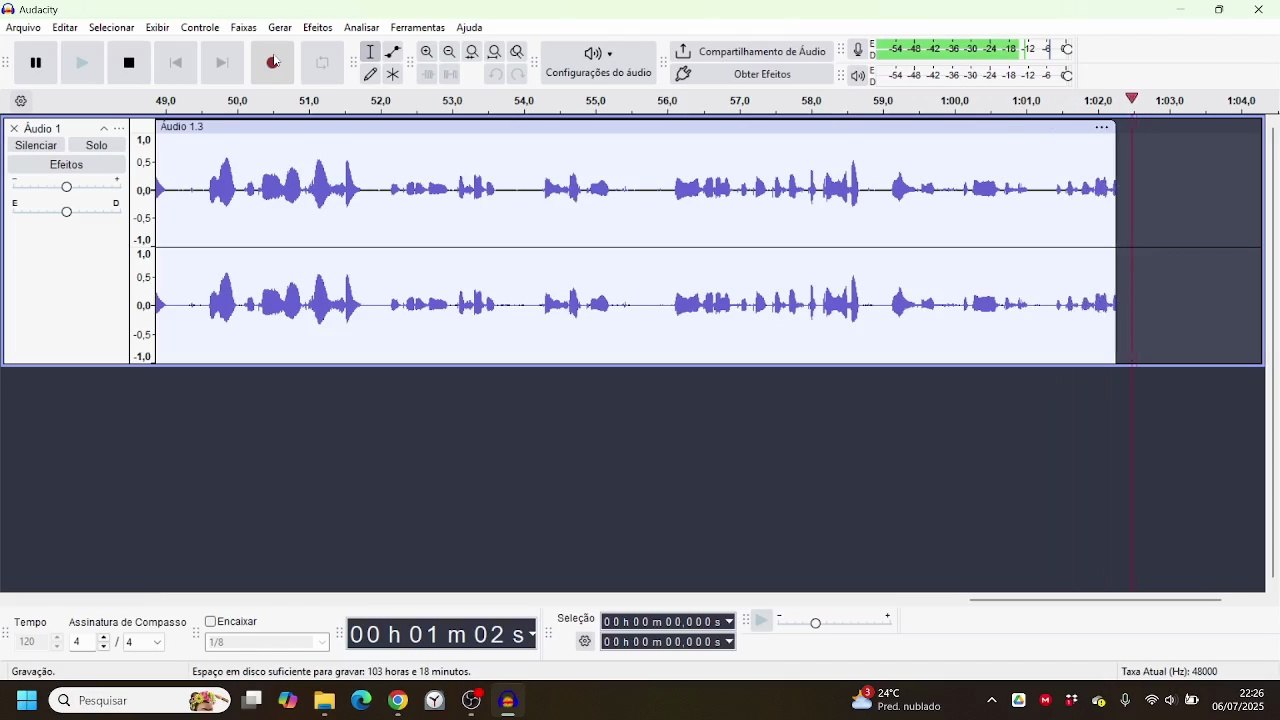
Task: Fit project to width zoom icon
Action: click(494, 52)
